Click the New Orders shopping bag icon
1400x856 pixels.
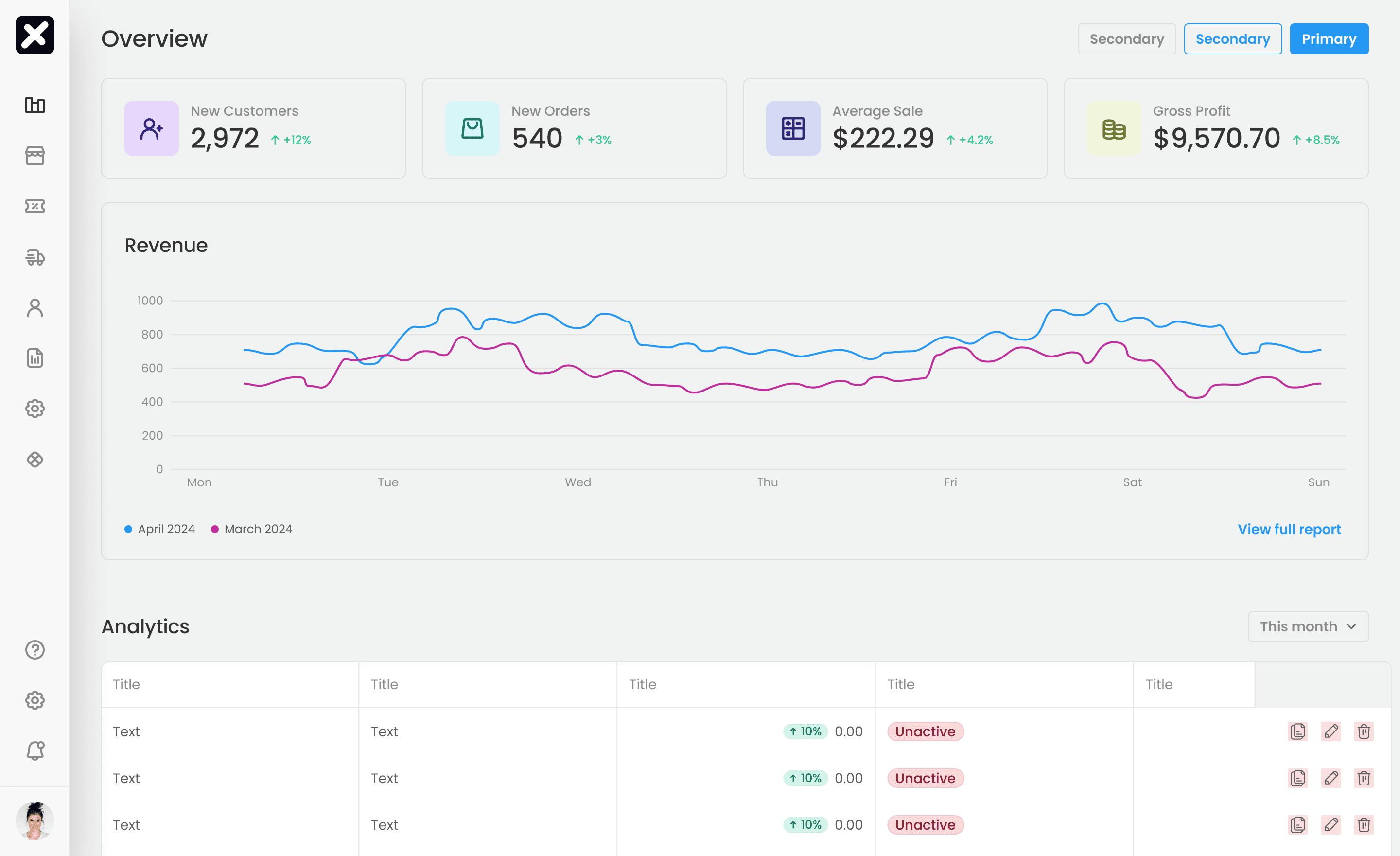click(x=472, y=128)
